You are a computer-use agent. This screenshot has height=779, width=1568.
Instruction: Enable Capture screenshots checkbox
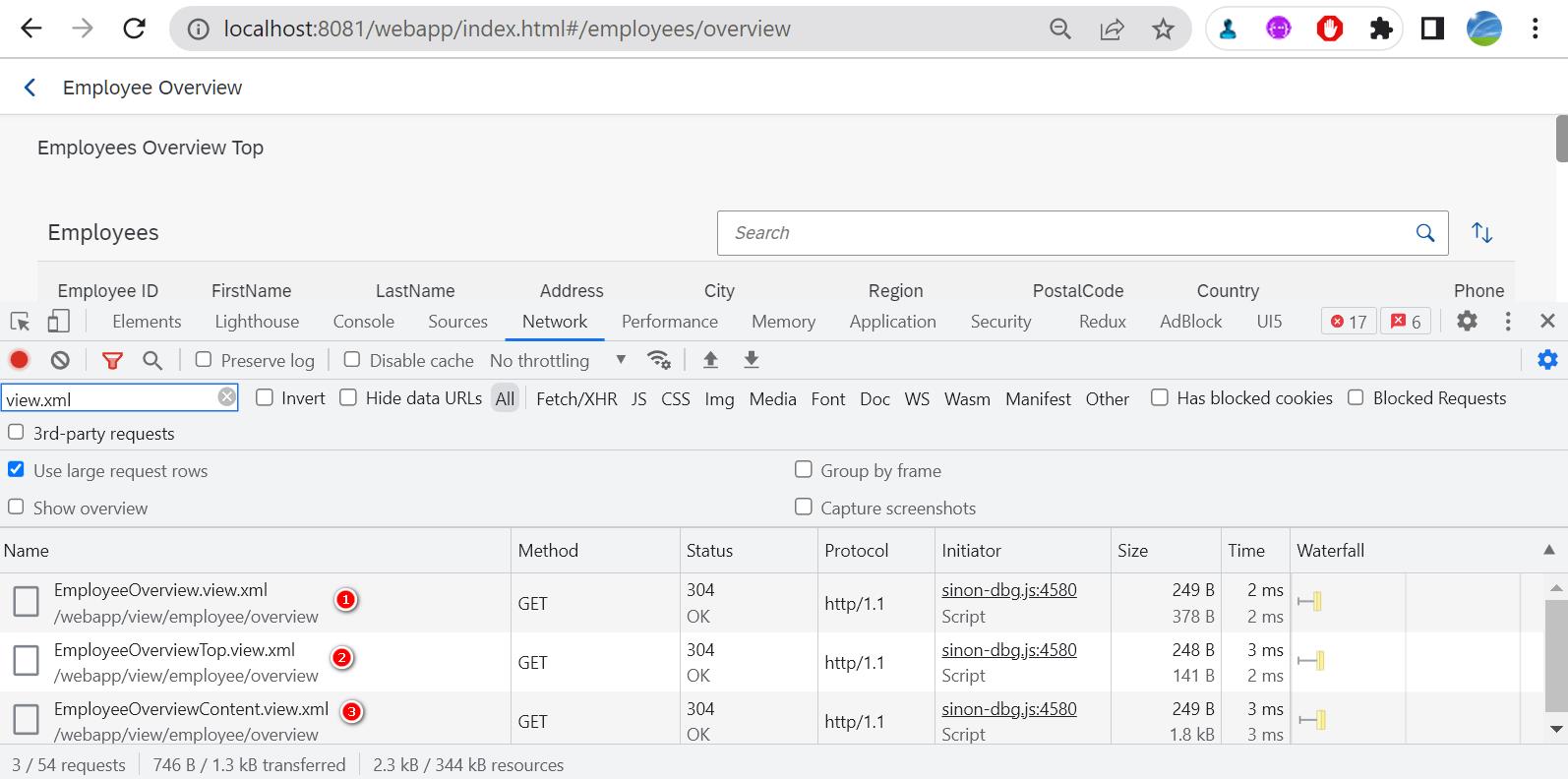(x=804, y=507)
